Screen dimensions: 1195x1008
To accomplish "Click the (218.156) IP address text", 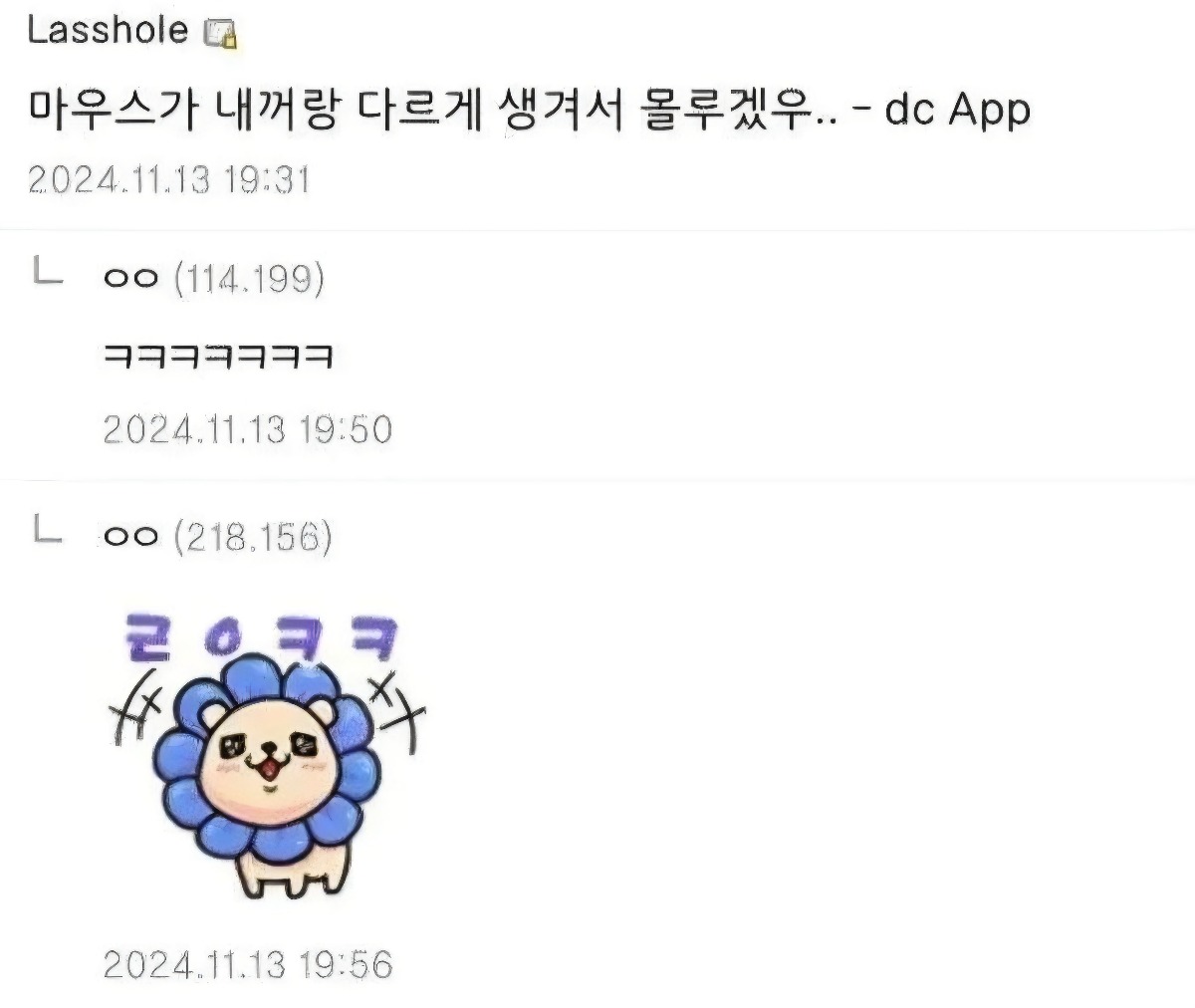I will [x=253, y=538].
